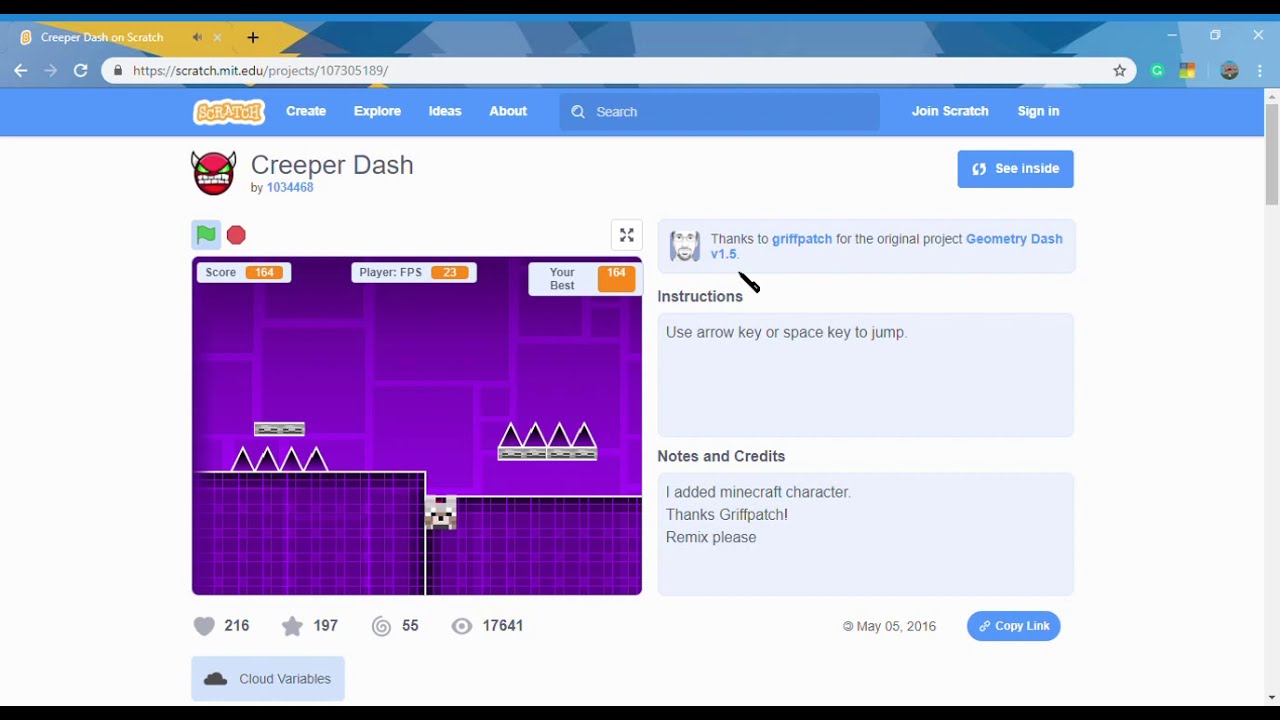Reload the page
The width and height of the screenshot is (1280, 720).
[81, 71]
